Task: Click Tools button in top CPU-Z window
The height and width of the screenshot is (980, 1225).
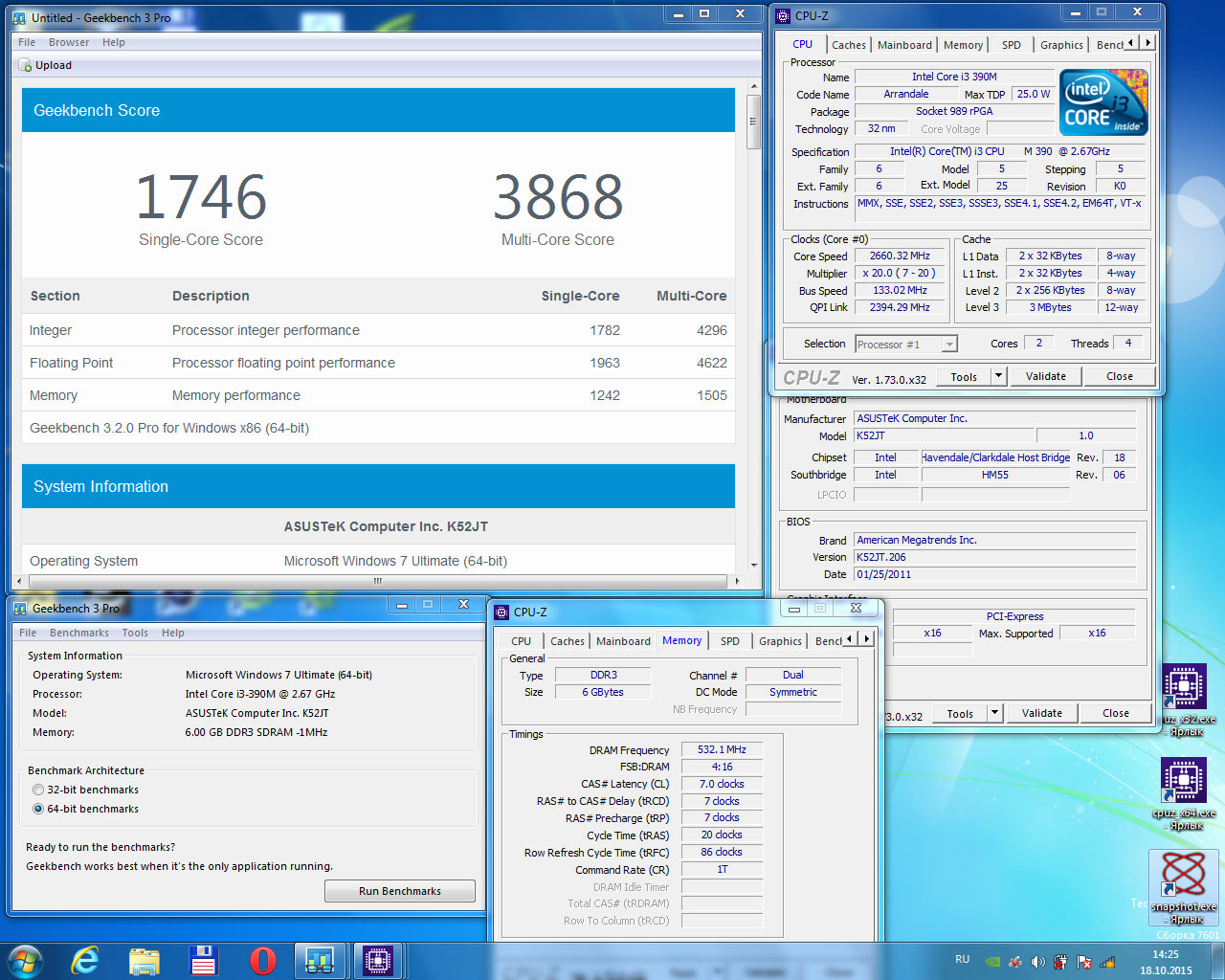Action: [x=964, y=376]
